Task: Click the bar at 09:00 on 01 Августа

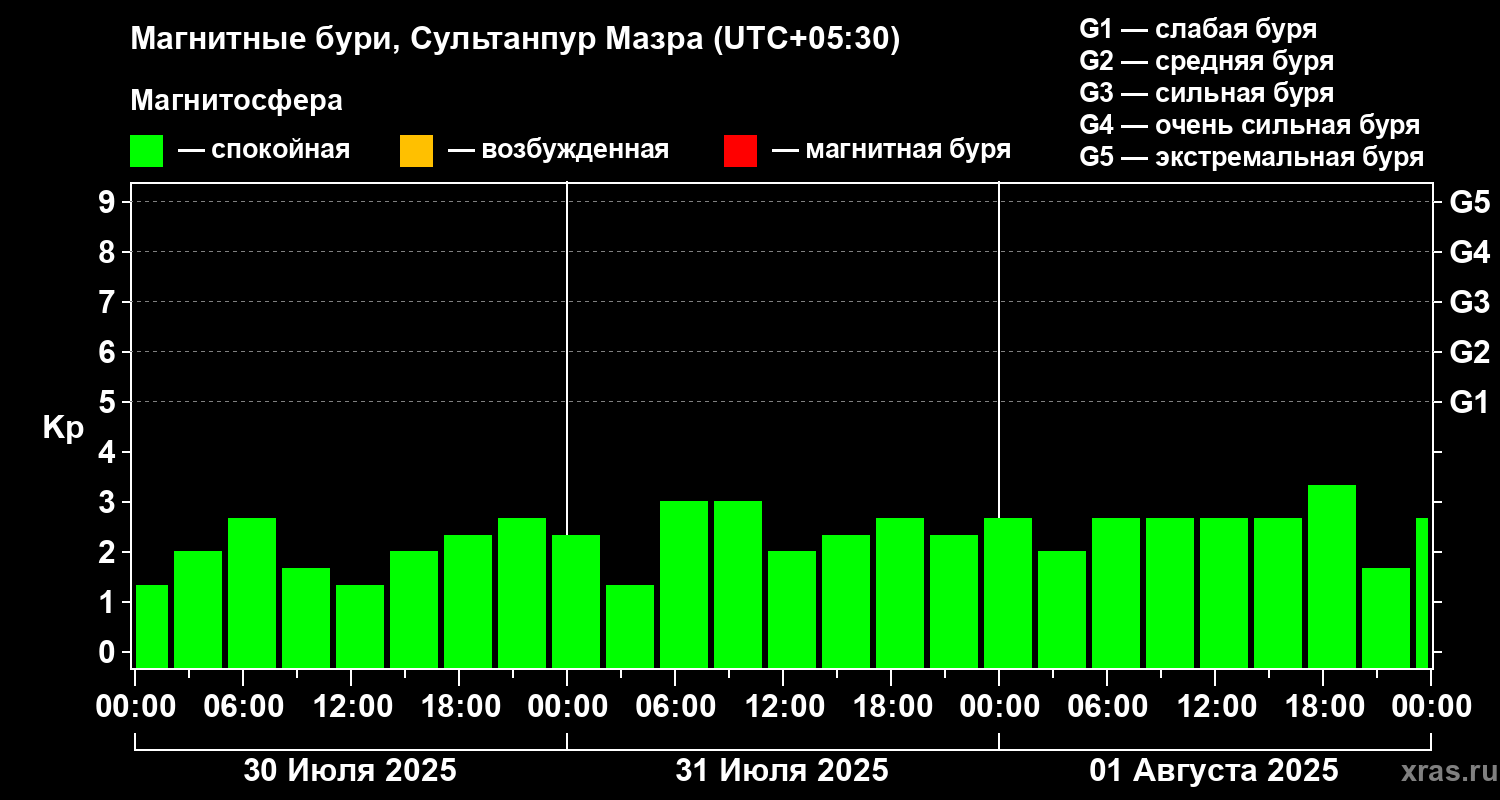Action: [x=1170, y=593]
